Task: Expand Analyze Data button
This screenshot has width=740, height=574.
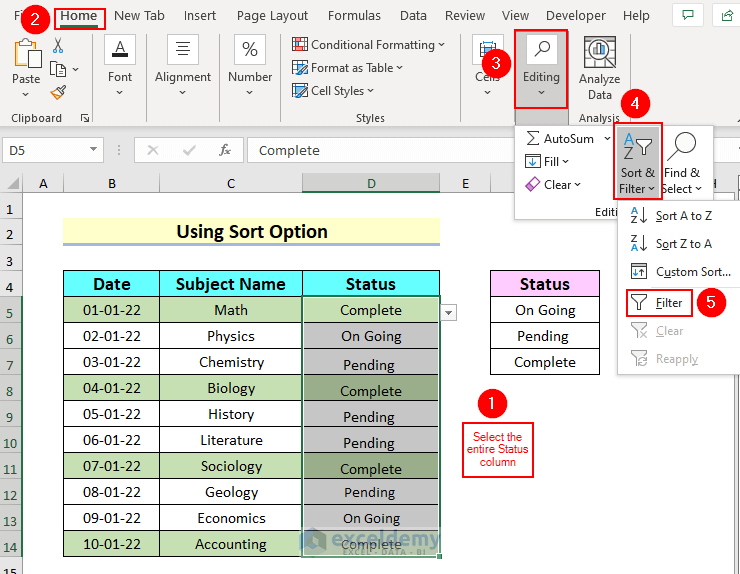Action: point(599,67)
